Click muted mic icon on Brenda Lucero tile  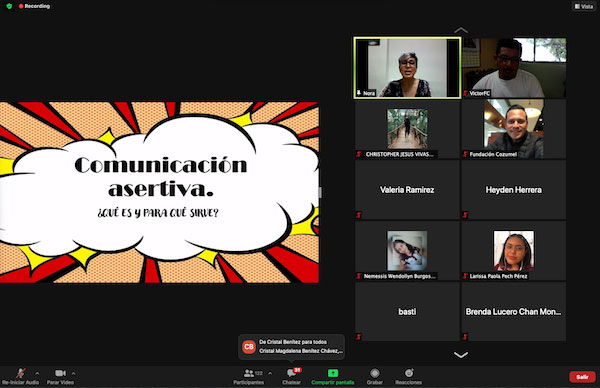[x=465, y=337]
